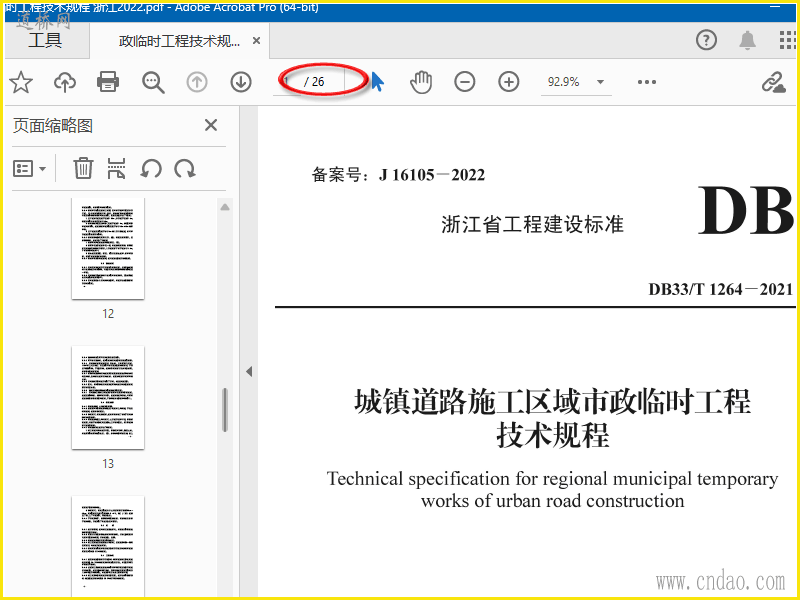Screen dimensions: 800x600
Task: Zoom out with the minus icon
Action: [465, 82]
